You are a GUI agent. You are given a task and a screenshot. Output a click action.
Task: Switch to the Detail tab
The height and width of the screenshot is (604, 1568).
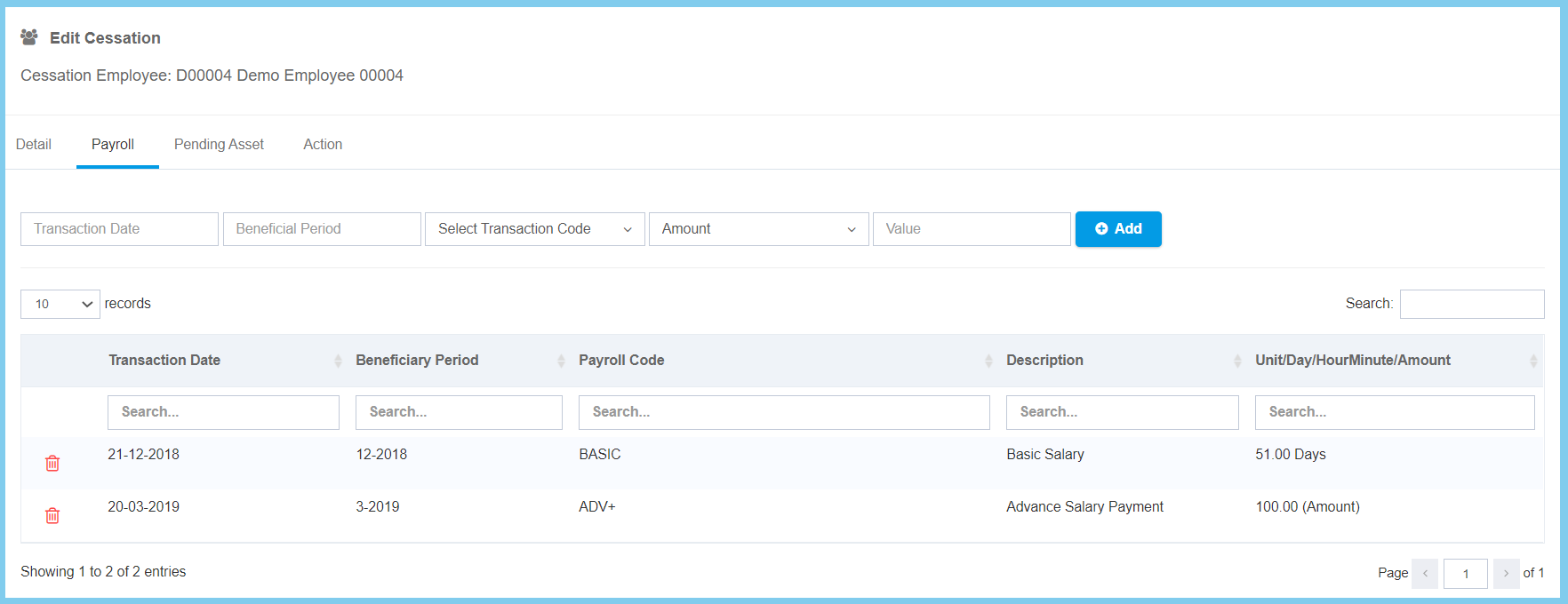[x=34, y=144]
